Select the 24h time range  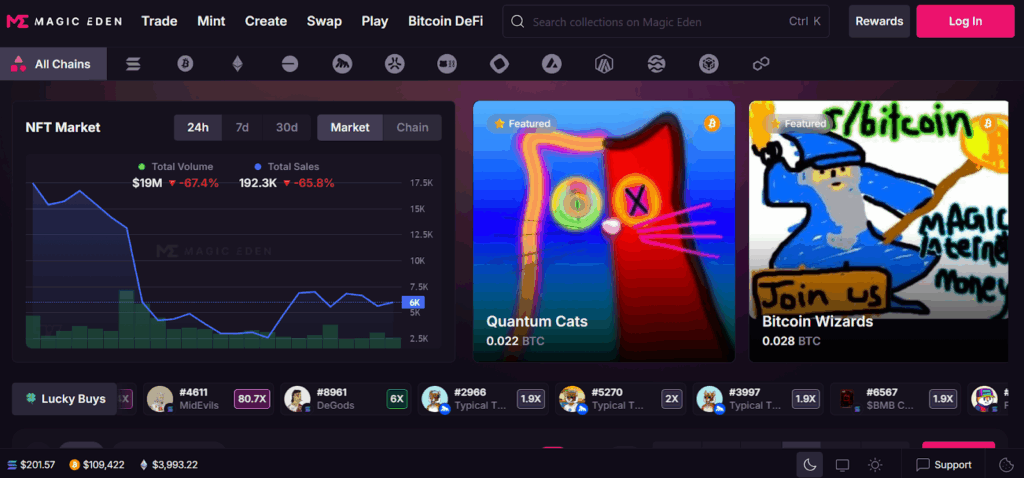198,127
